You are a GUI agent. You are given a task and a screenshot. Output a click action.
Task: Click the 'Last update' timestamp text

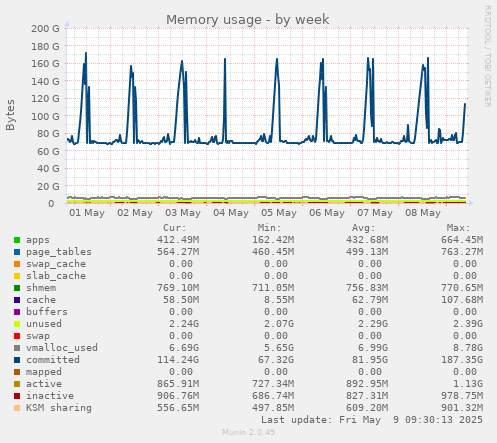click(x=372, y=420)
